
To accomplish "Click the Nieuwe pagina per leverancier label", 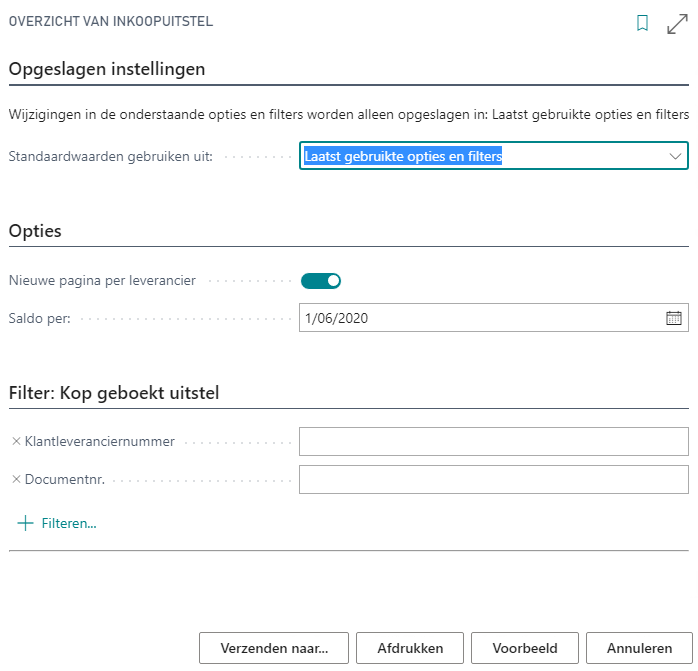I will pos(102,281).
